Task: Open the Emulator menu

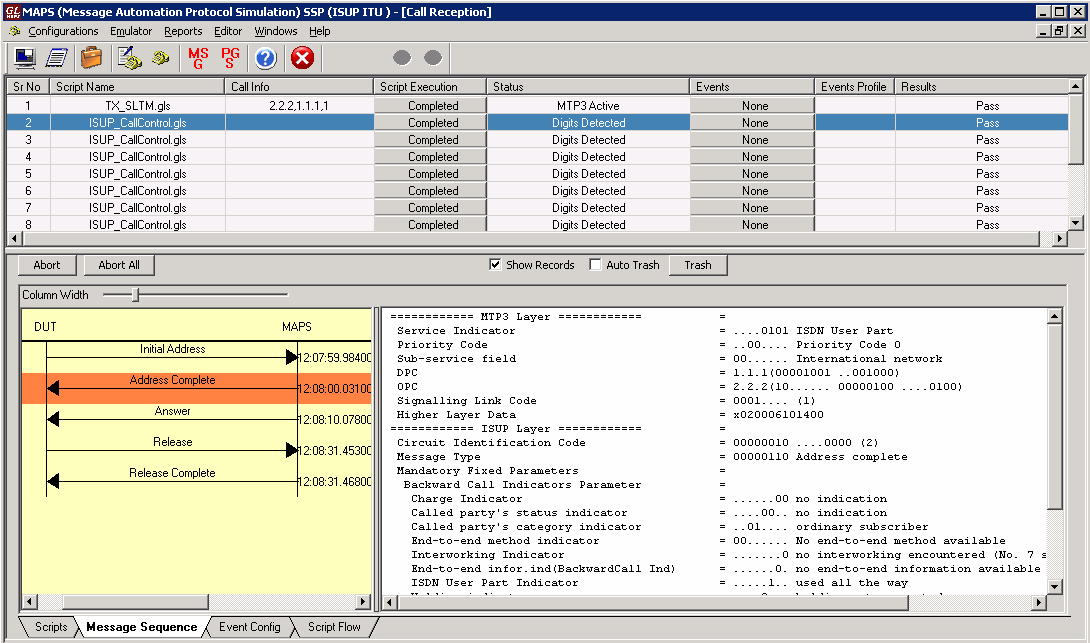Action: (131, 31)
